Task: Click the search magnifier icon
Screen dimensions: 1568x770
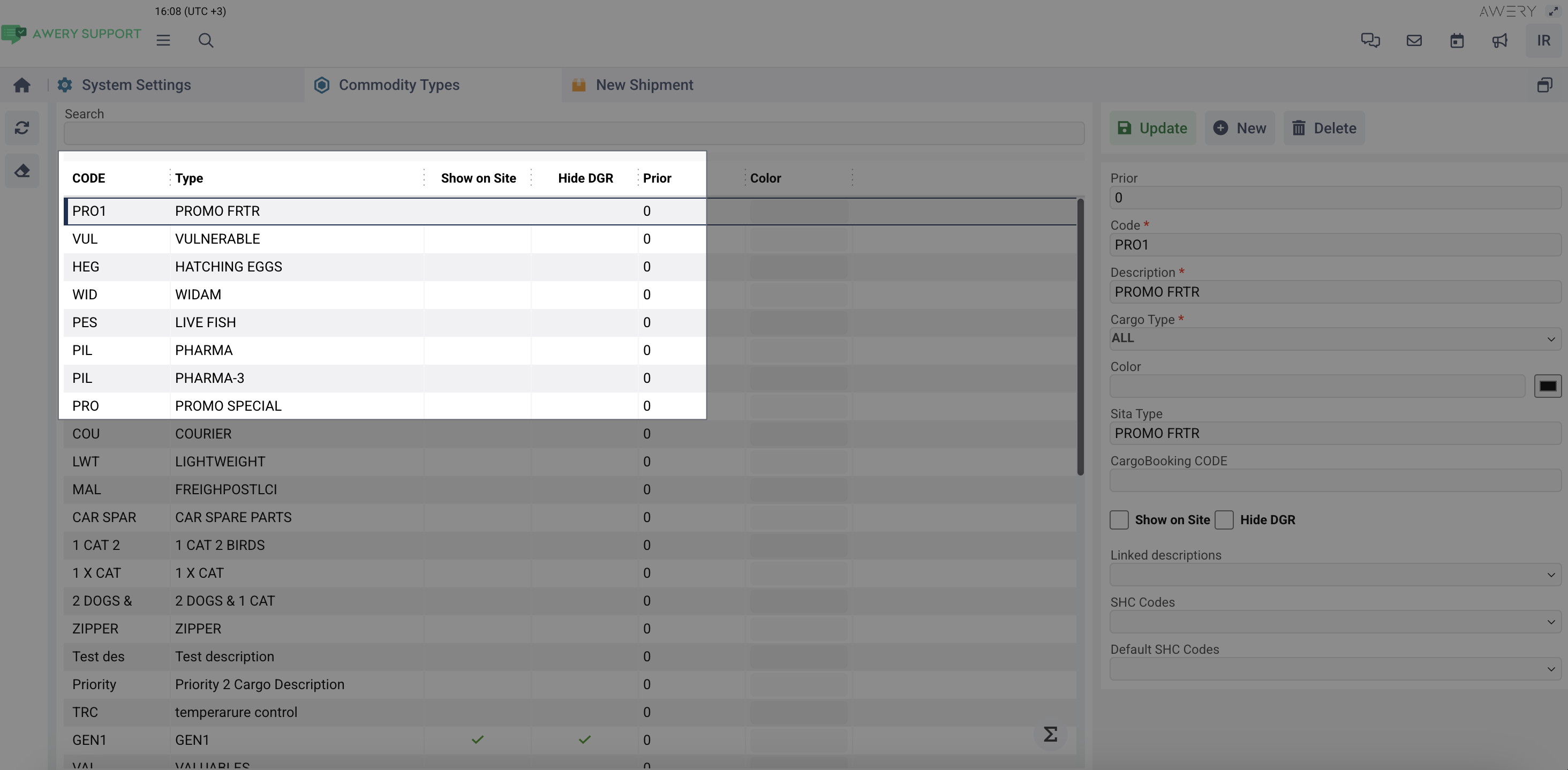Action: [206, 40]
